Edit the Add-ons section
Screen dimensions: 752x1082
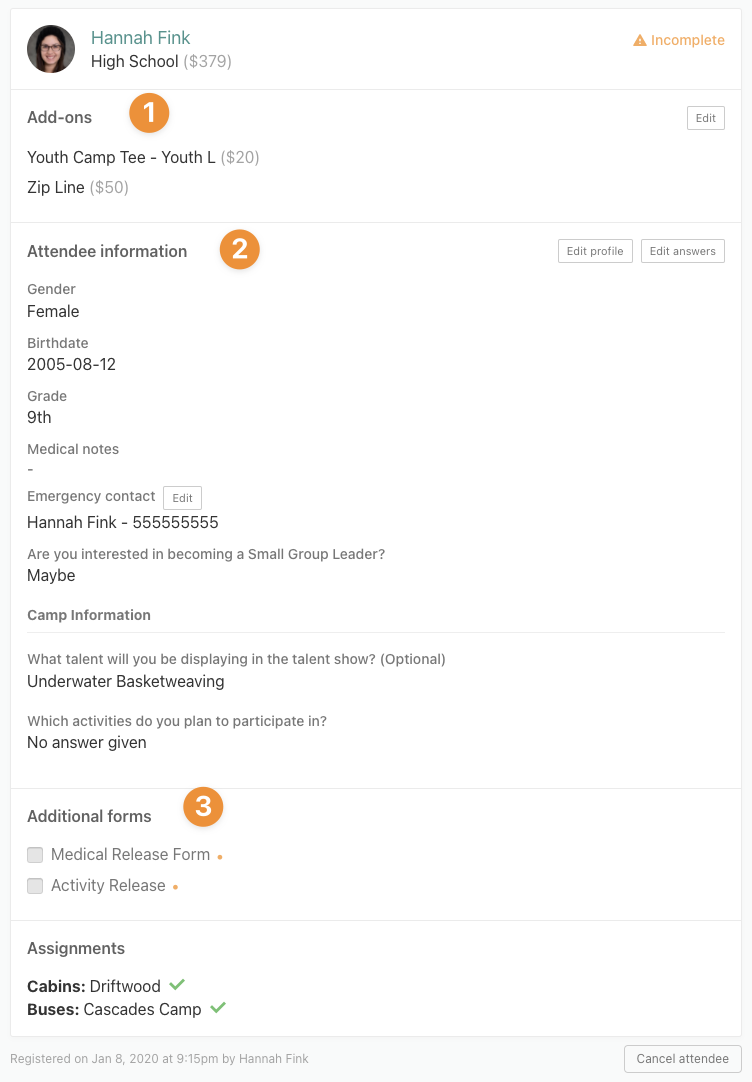(706, 118)
